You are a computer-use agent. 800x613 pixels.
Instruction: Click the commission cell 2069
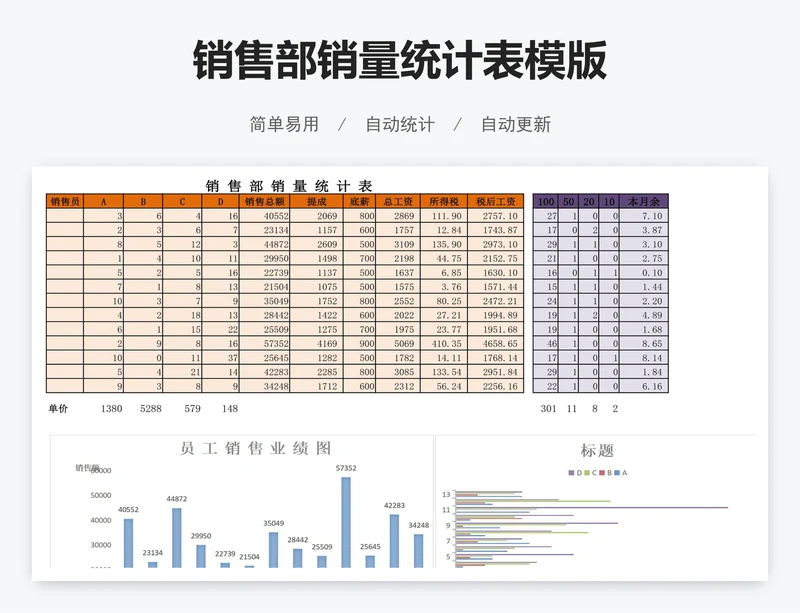316,216
